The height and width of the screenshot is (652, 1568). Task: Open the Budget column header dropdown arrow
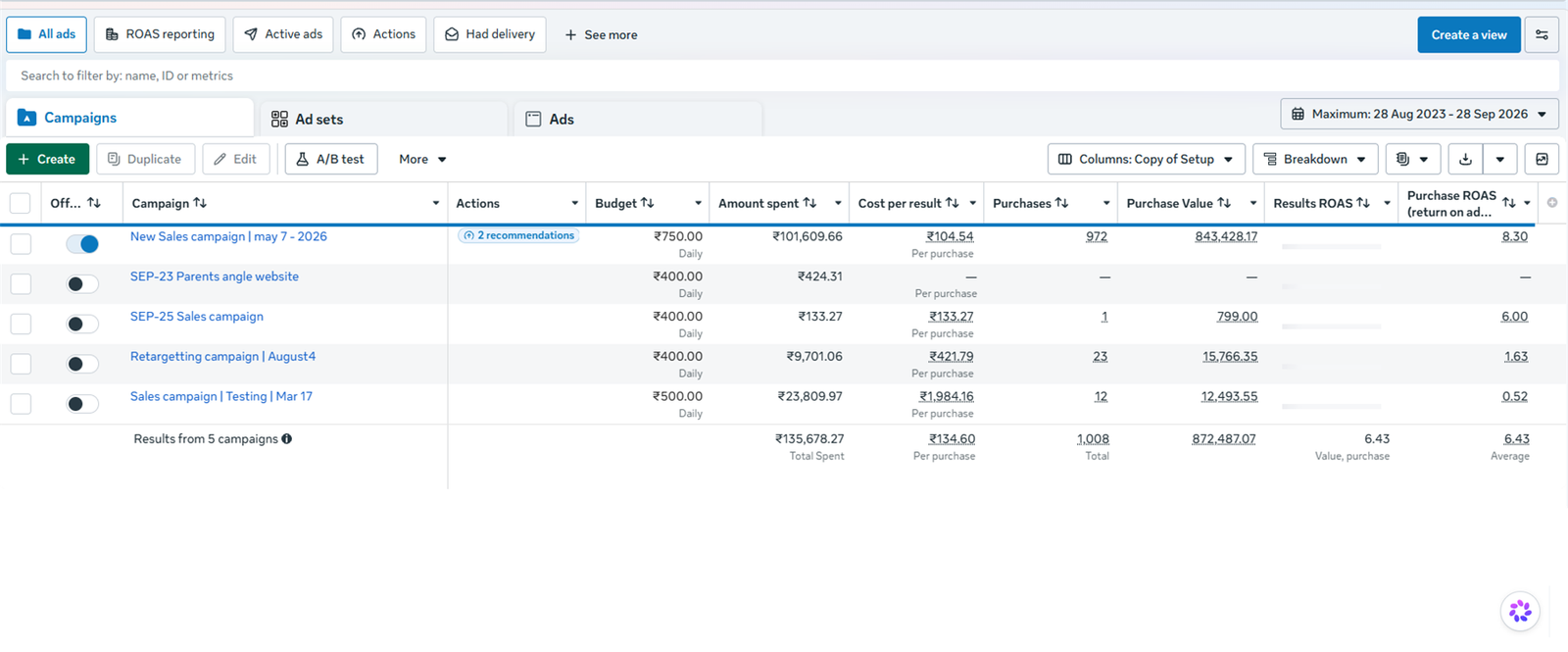click(698, 203)
